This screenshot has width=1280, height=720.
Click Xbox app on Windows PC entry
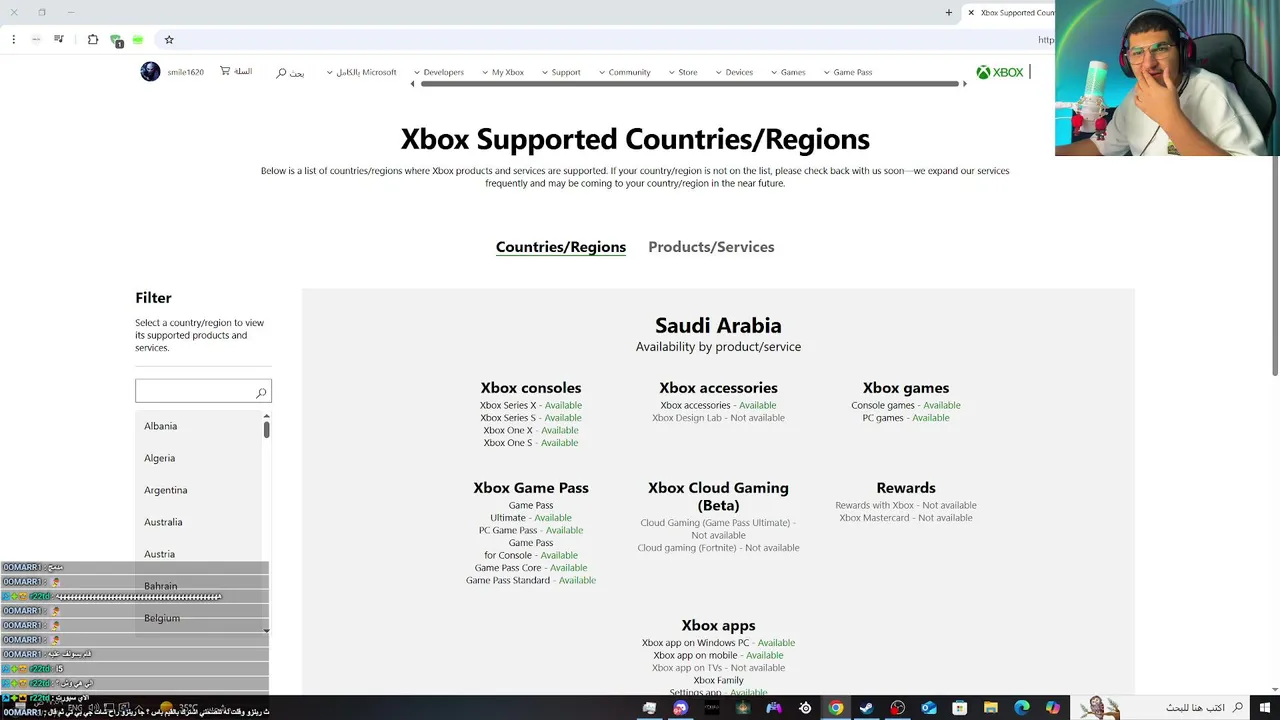pos(718,643)
